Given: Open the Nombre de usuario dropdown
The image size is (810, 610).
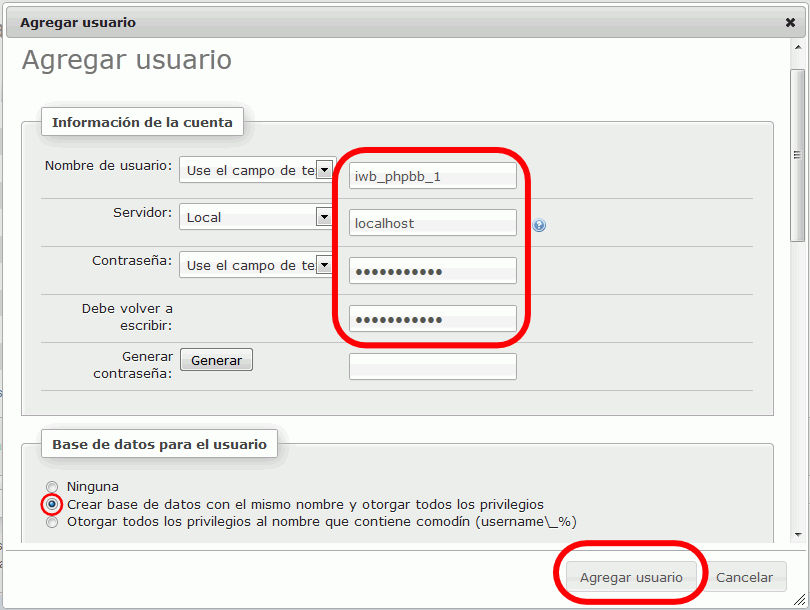Looking at the screenshot, I should click(257, 169).
